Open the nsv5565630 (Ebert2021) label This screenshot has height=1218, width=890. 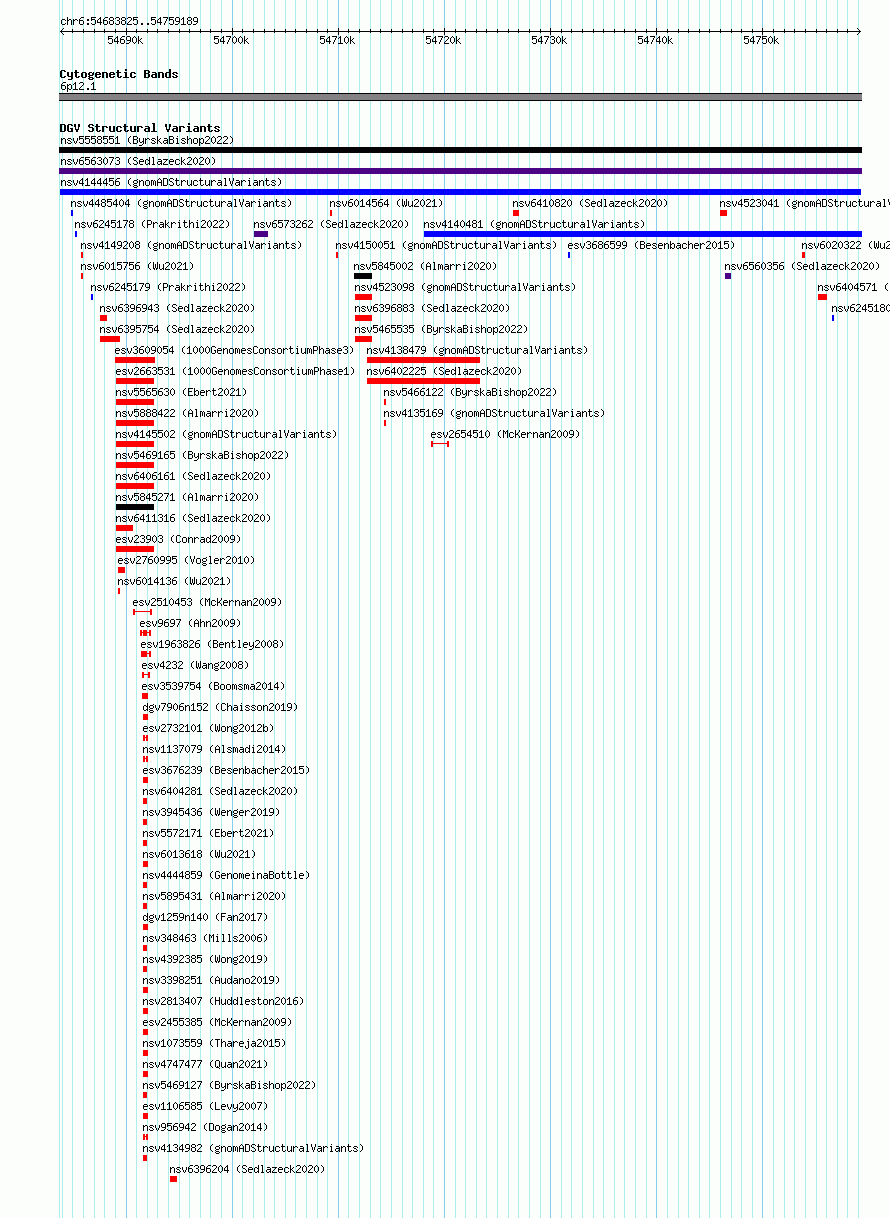click(181, 392)
